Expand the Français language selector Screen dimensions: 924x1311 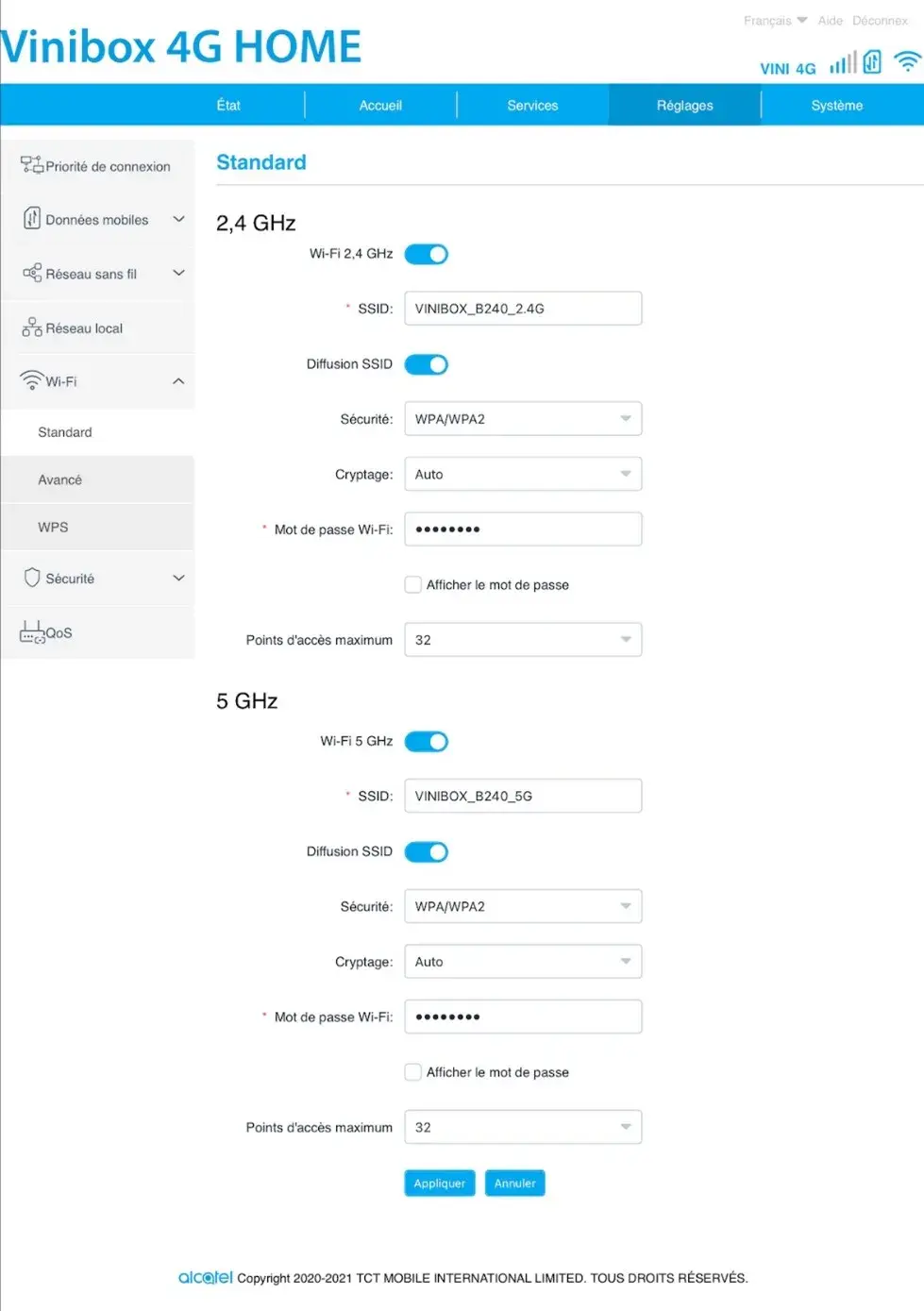point(774,21)
